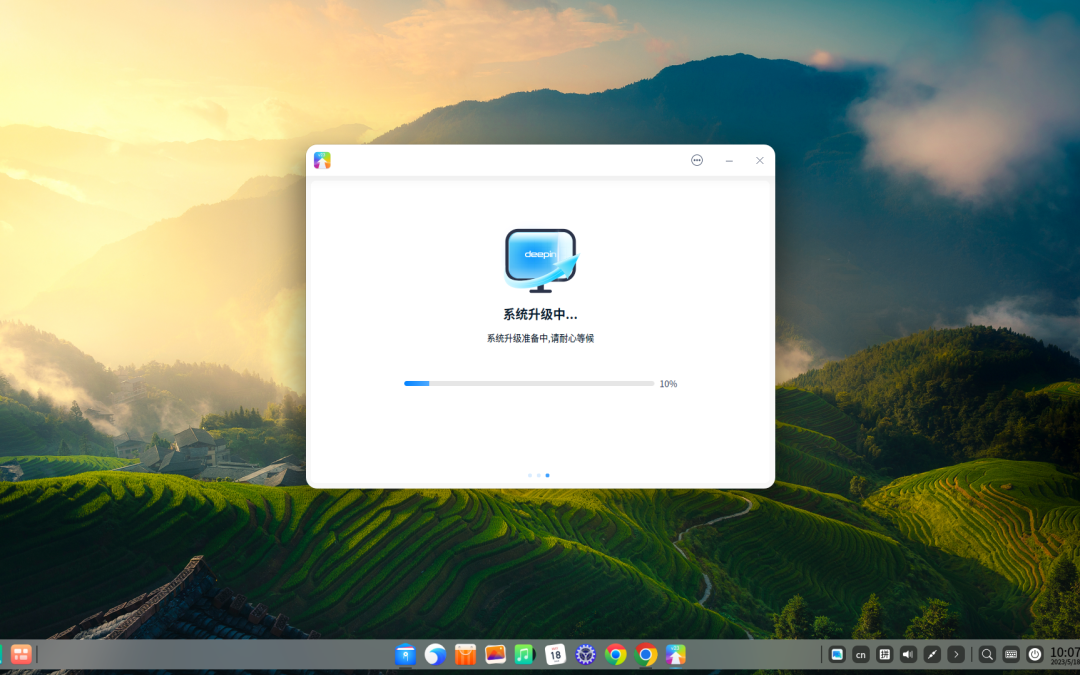Open the orange App Store in dock
The height and width of the screenshot is (675, 1080).
click(466, 654)
